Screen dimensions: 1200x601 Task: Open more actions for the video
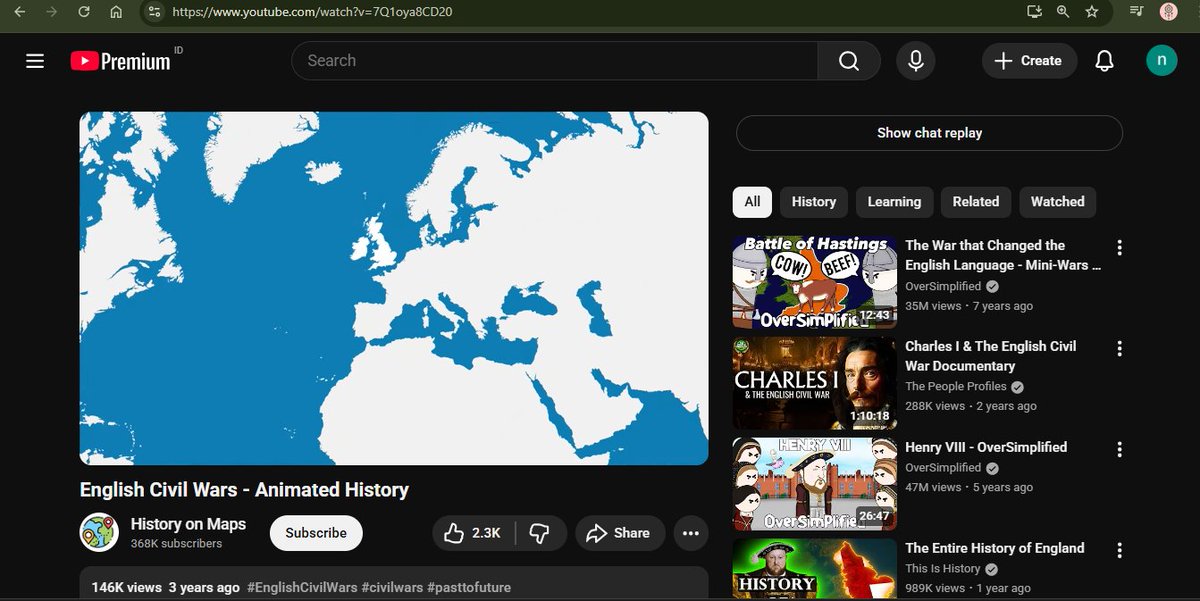690,533
